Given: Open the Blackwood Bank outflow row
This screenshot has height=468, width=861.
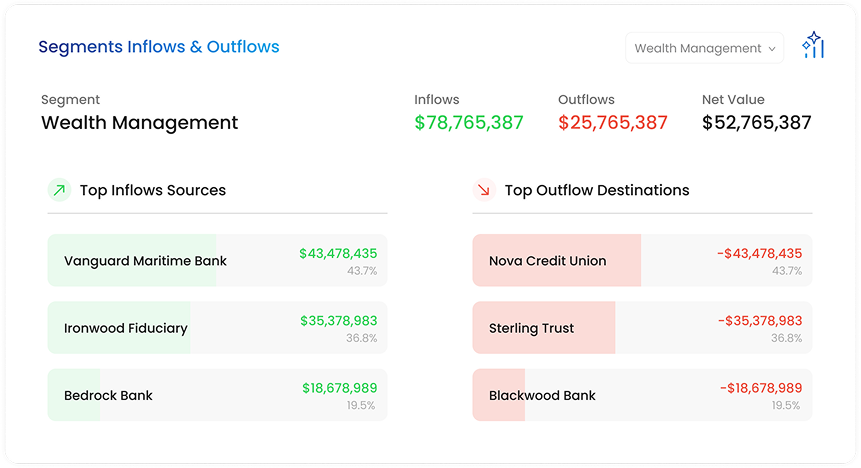Looking at the screenshot, I should 642,395.
